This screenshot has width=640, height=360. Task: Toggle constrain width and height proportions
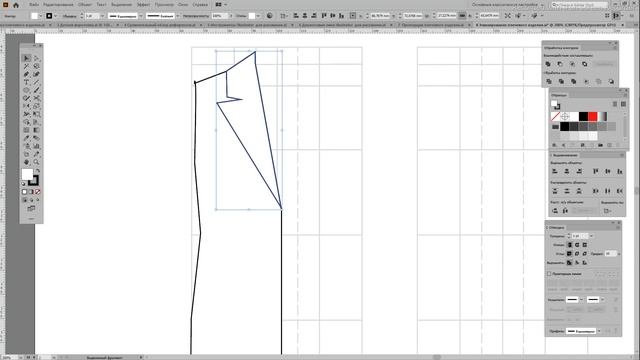(462, 16)
